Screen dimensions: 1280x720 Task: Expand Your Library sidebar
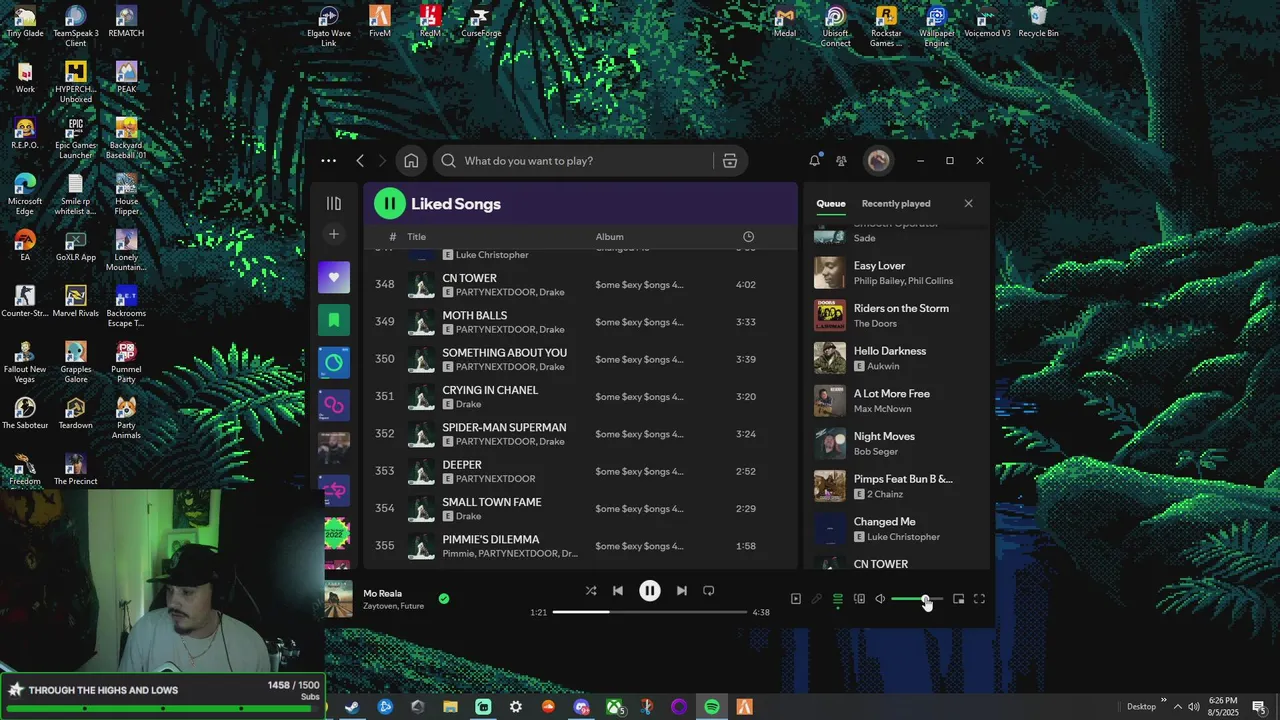[334, 203]
